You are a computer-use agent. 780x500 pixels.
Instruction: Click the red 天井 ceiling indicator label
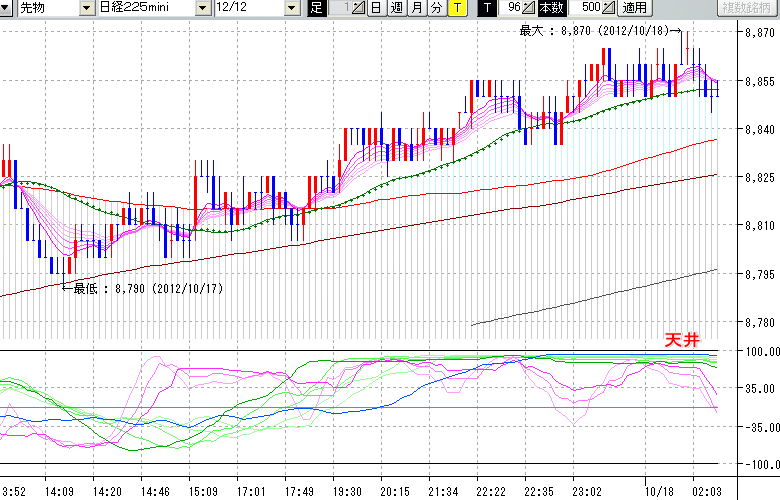681,341
